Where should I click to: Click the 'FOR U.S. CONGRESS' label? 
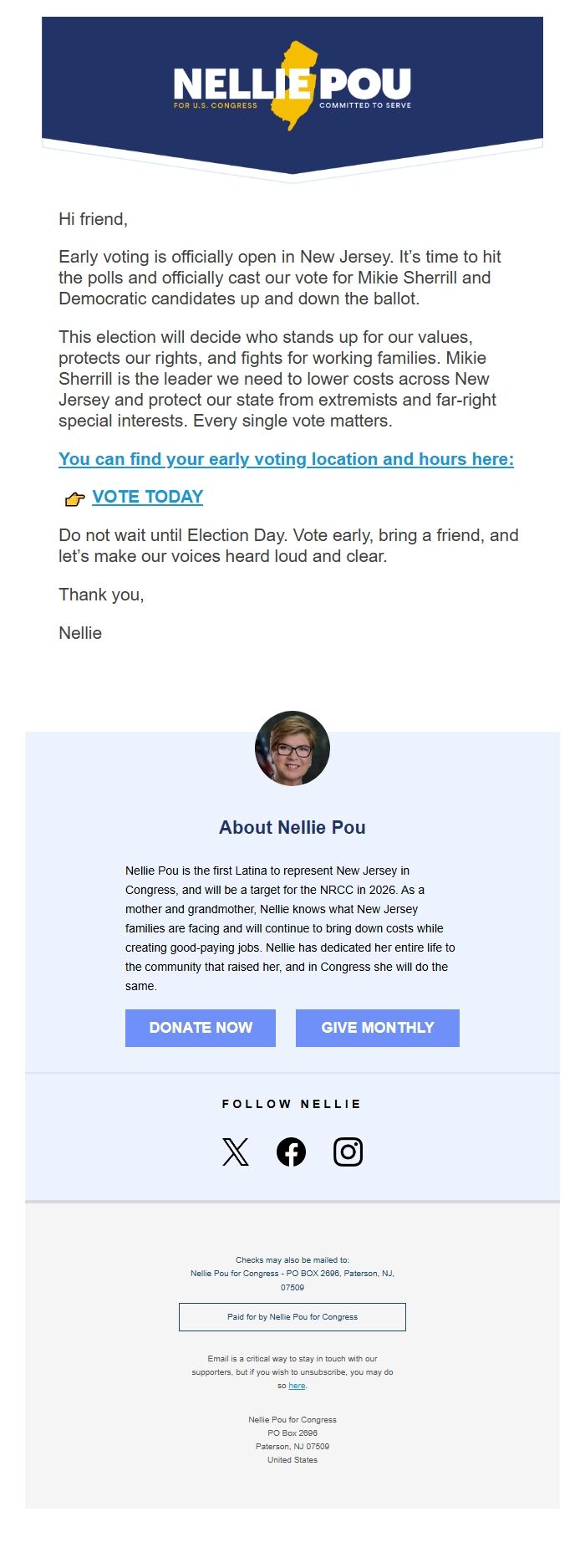216,105
